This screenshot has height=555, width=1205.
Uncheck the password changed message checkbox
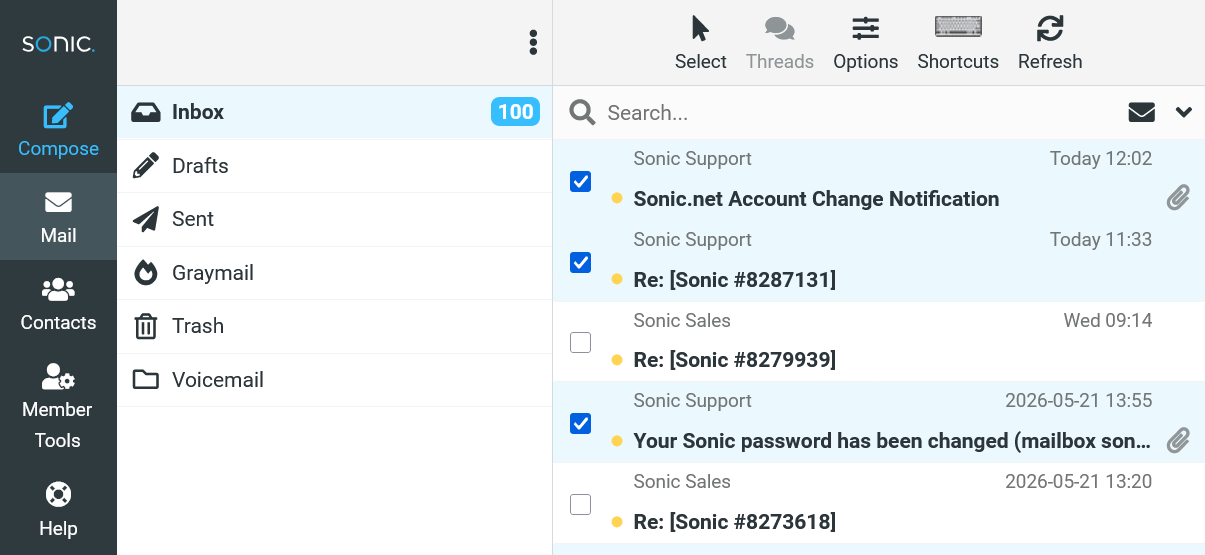pyautogui.click(x=580, y=424)
